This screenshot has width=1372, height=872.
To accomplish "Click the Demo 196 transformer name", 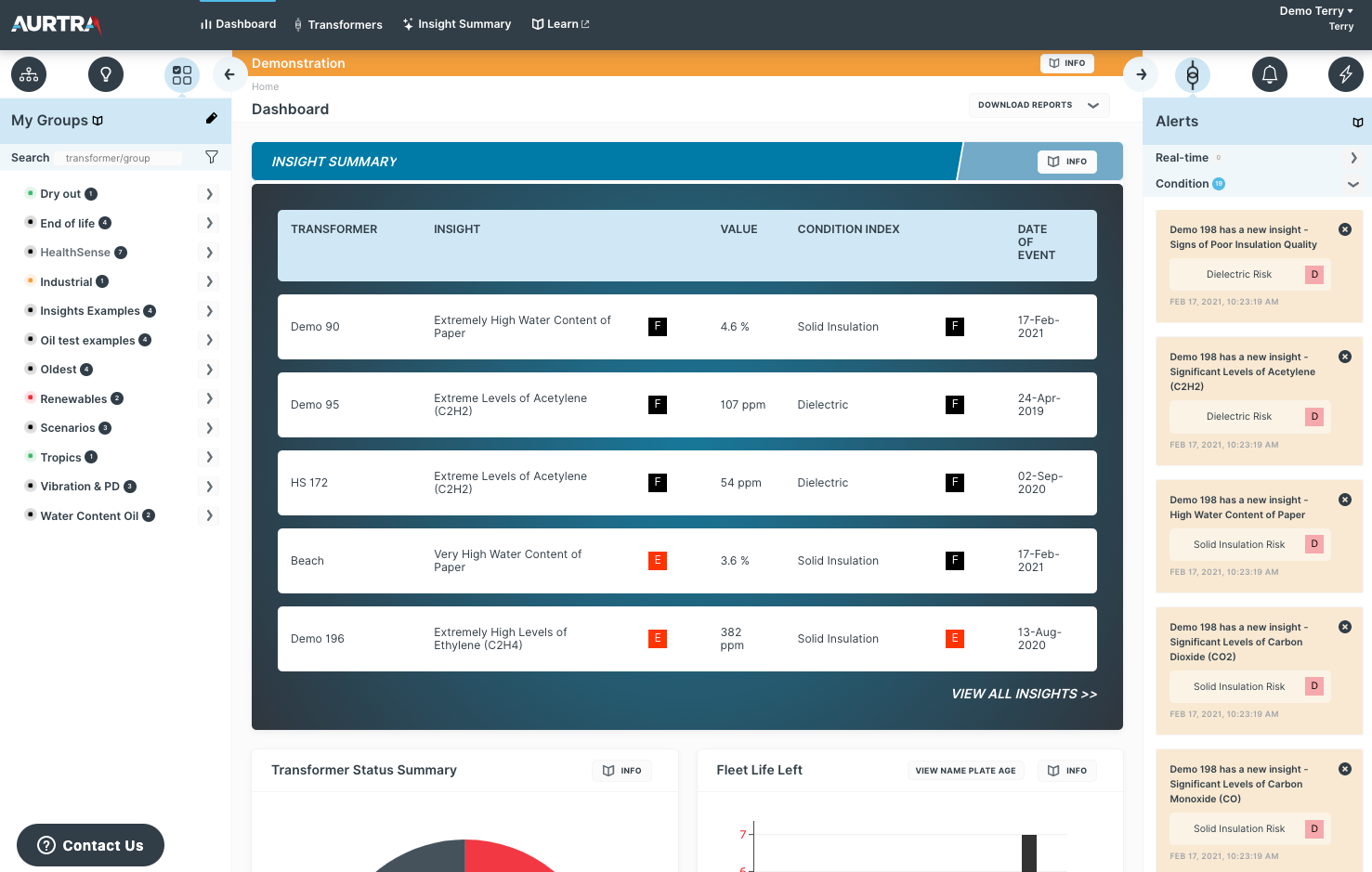I will point(318,639).
